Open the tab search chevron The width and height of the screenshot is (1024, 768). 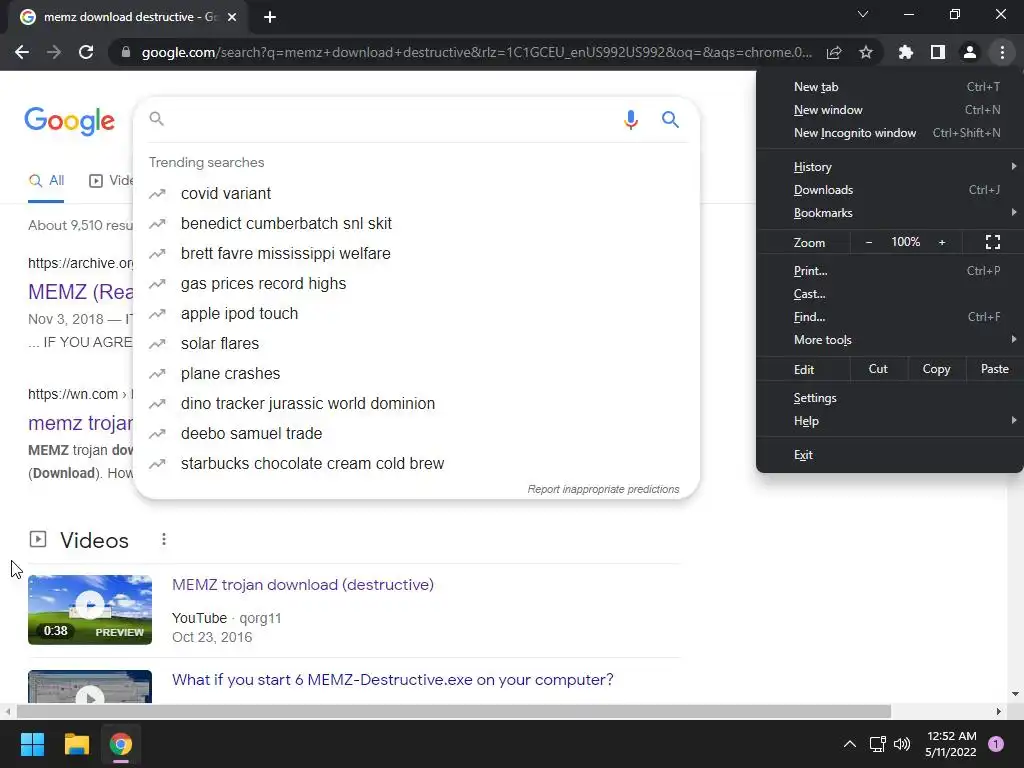coord(863,14)
